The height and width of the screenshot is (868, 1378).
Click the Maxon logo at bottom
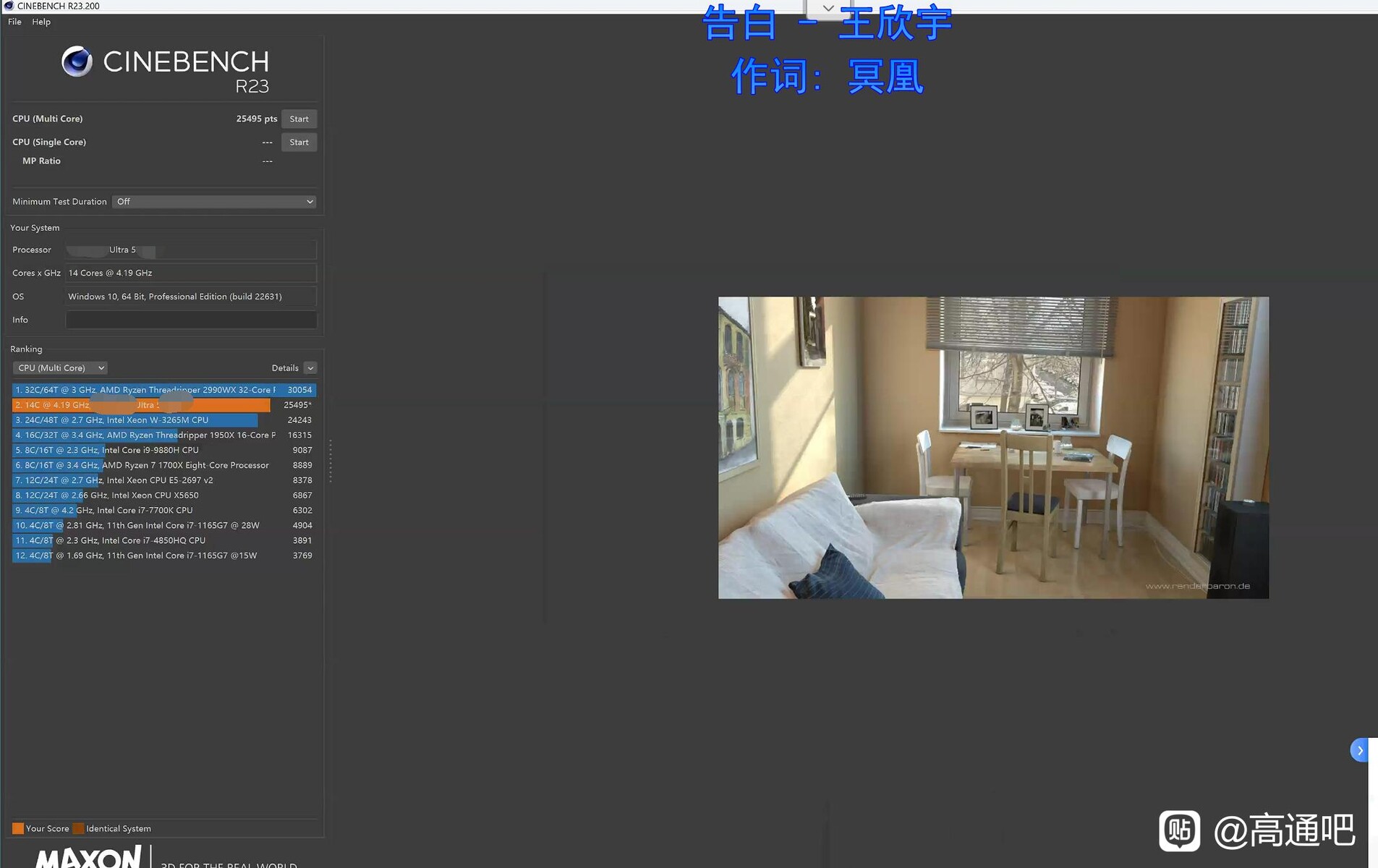[88, 858]
